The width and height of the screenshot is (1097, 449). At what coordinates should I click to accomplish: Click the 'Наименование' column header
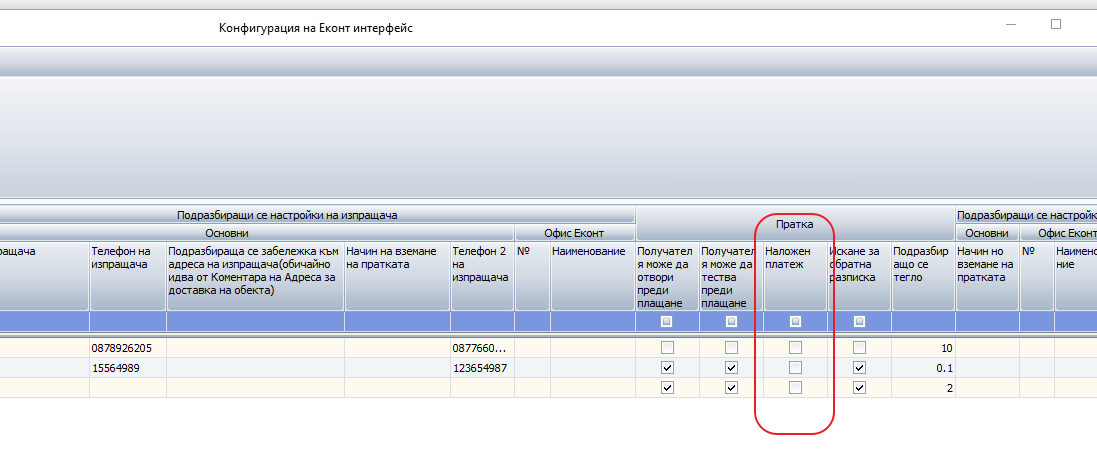click(592, 276)
